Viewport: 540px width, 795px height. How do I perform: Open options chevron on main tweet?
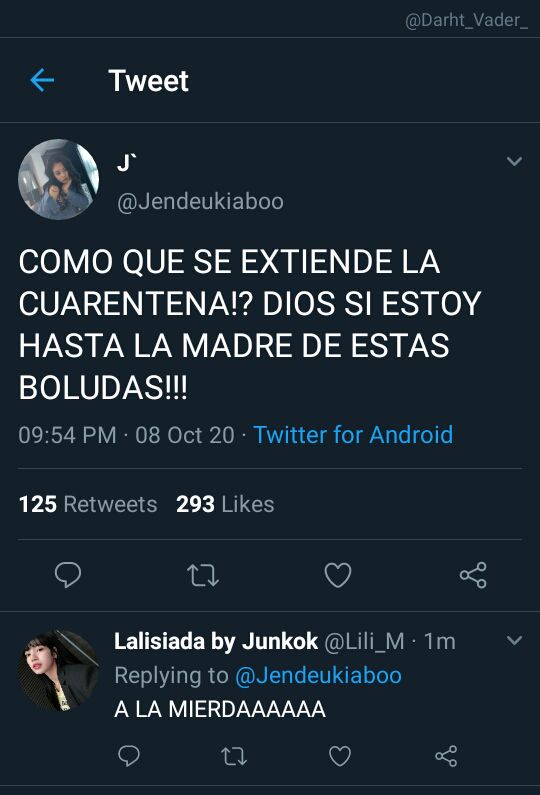pos(514,161)
